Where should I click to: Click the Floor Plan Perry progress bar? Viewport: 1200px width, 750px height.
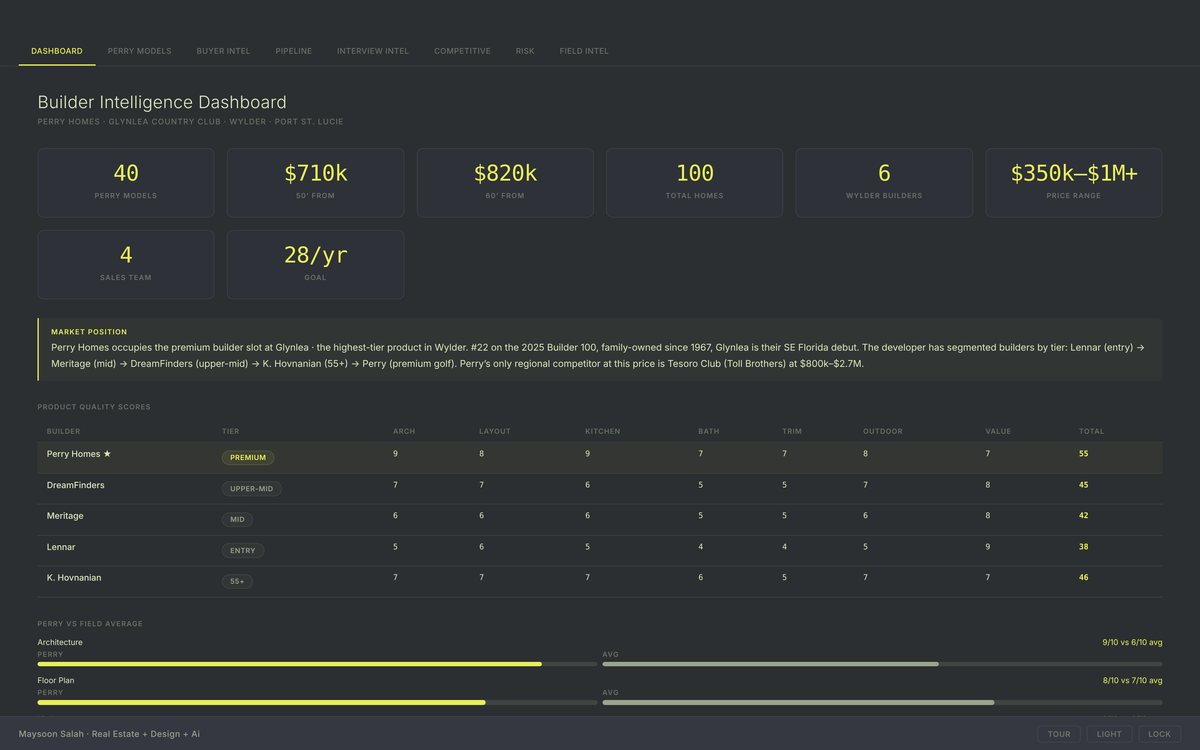coord(317,702)
